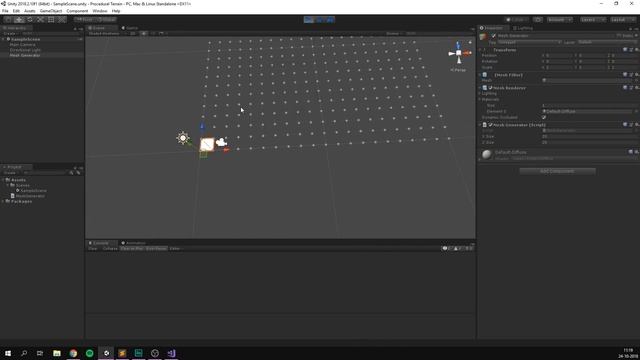Toggle scene lighting in the Scene view toolbar
Screen dimensions: 640x360
coord(144,33)
